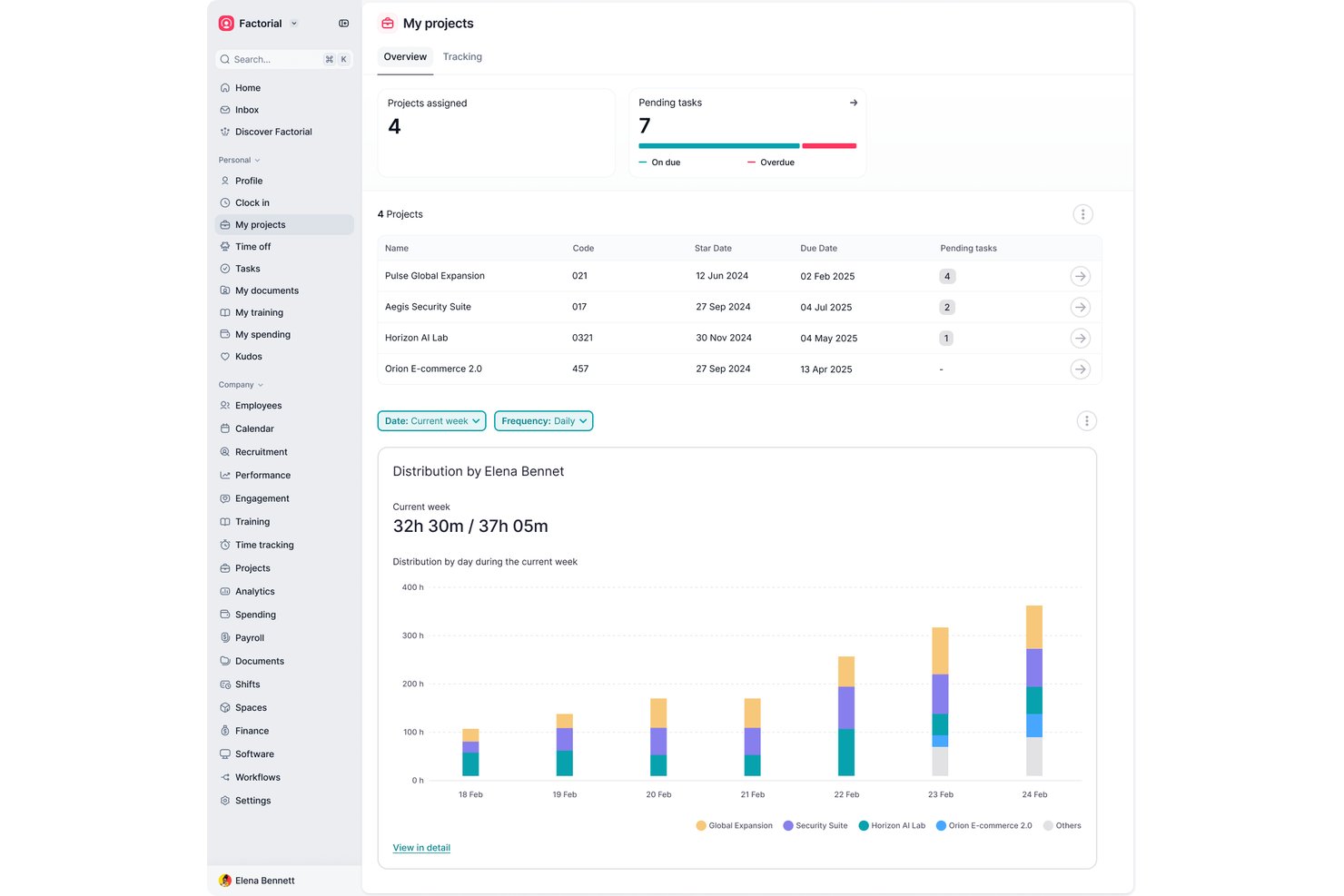The height and width of the screenshot is (896, 1344).
Task: Open Home from the sidebar
Action: pos(284,88)
